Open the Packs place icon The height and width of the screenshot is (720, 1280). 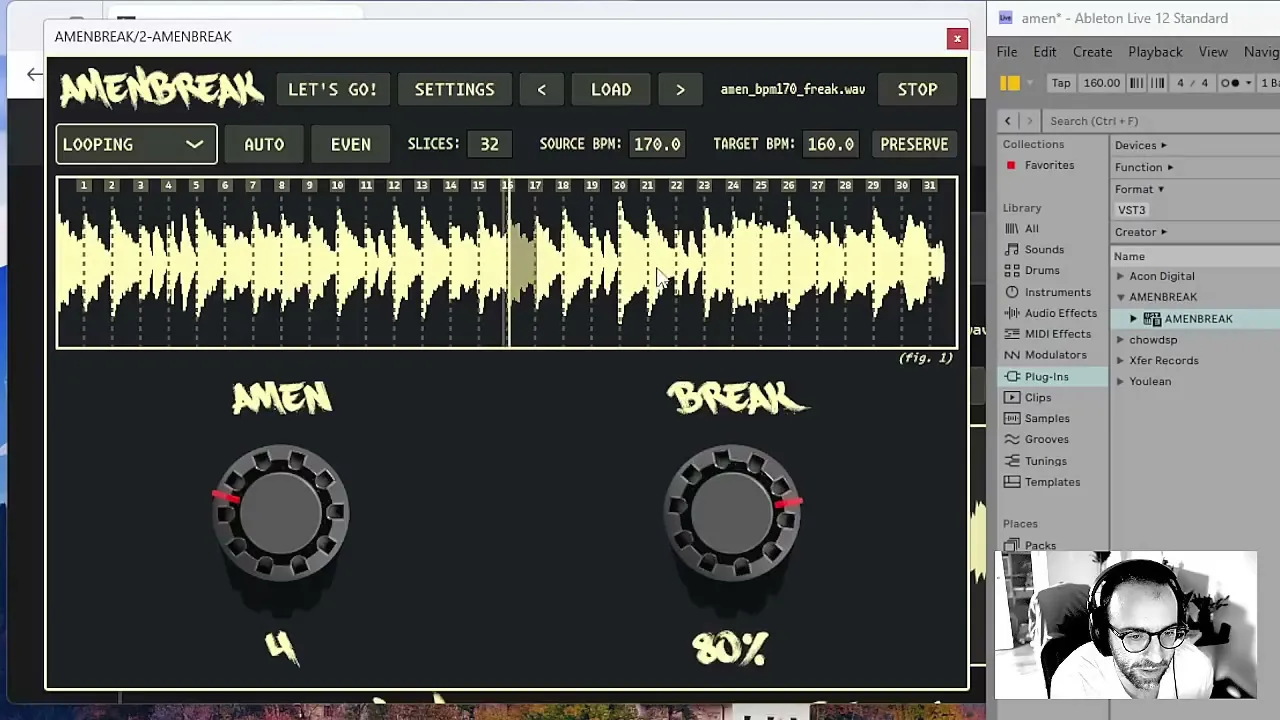pyautogui.click(x=1012, y=546)
